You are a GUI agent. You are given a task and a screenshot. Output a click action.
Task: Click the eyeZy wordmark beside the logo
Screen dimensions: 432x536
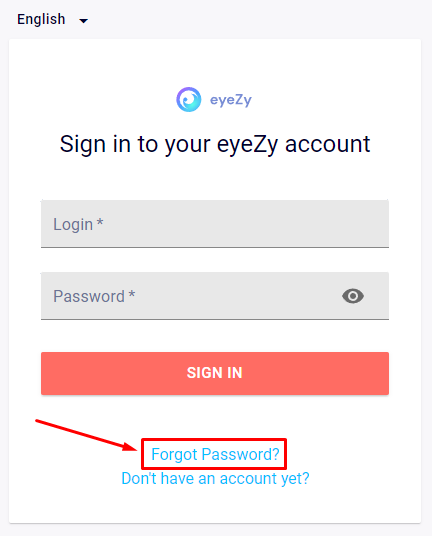[231, 100]
